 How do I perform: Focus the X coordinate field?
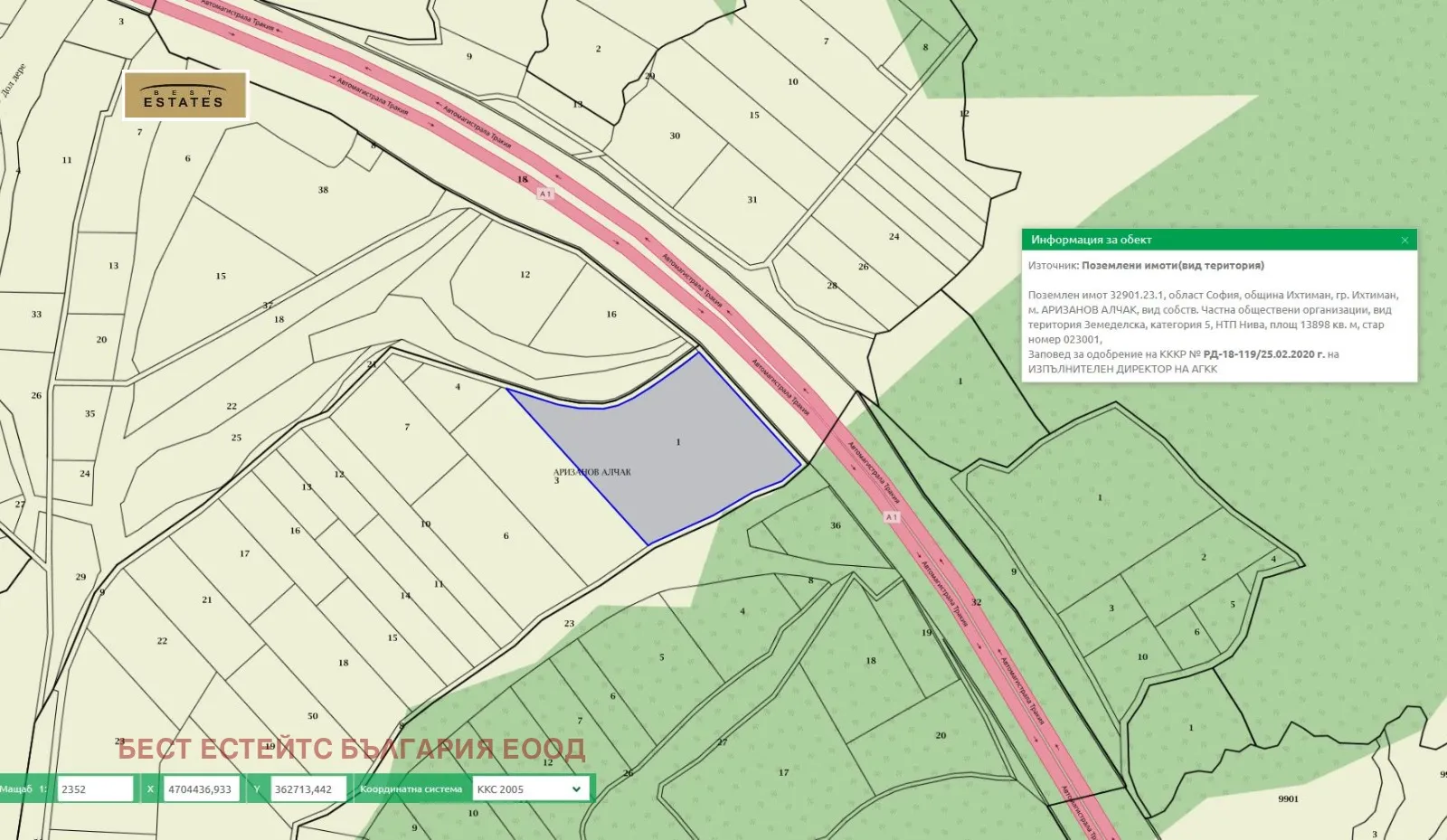click(202, 789)
